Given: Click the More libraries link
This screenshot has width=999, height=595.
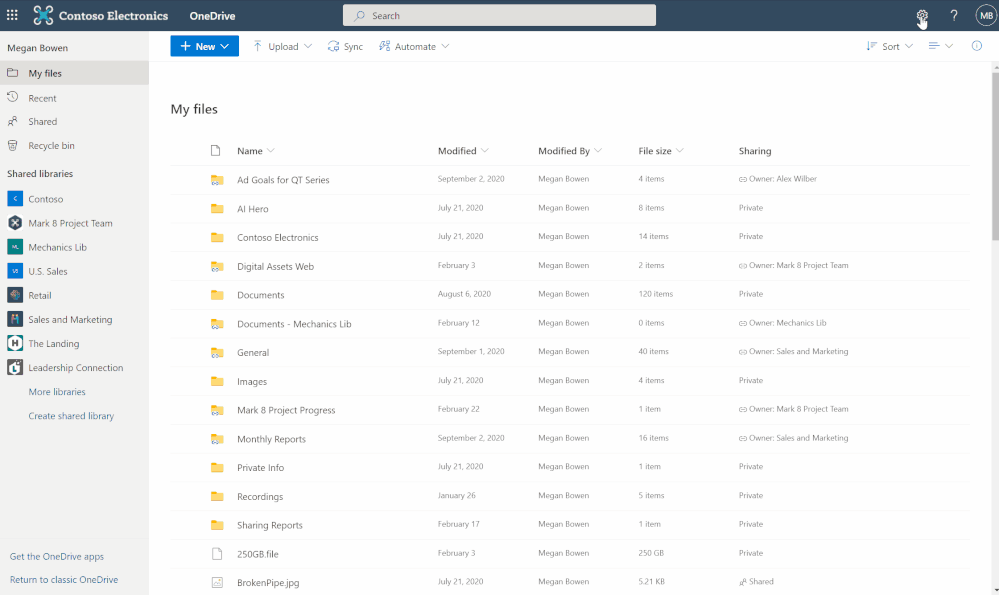Looking at the screenshot, I should [57, 392].
